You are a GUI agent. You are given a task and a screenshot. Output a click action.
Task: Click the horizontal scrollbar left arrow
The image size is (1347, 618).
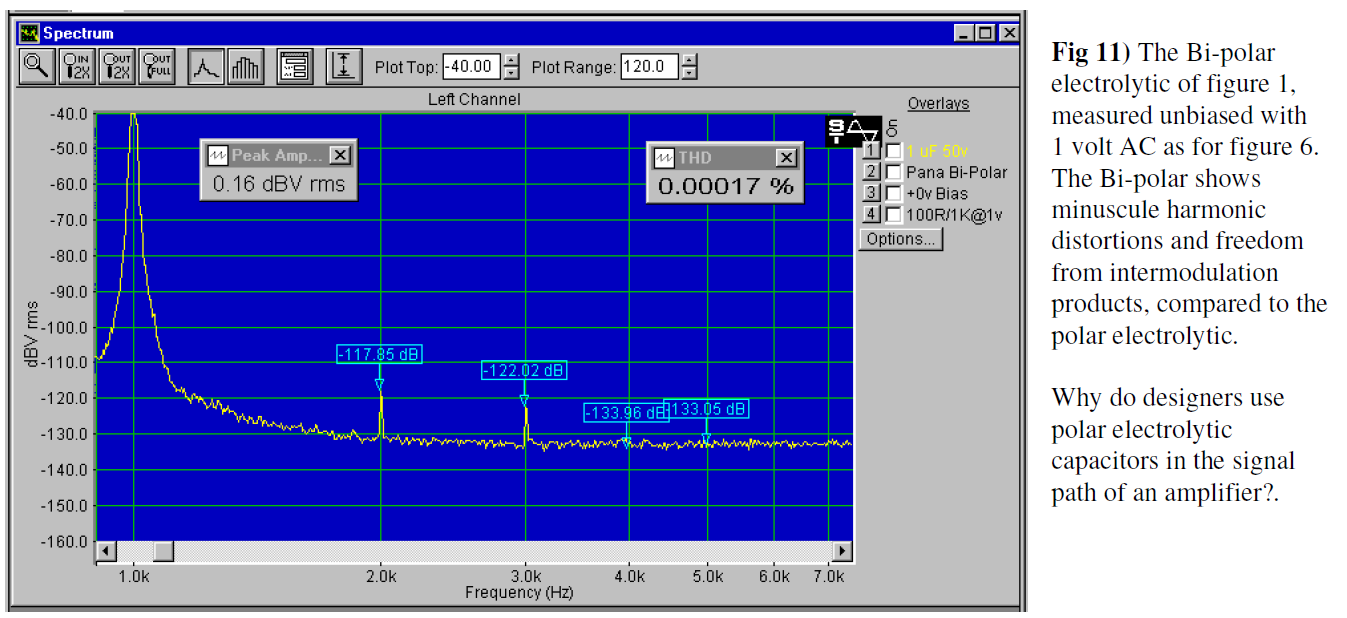pyautogui.click(x=105, y=551)
